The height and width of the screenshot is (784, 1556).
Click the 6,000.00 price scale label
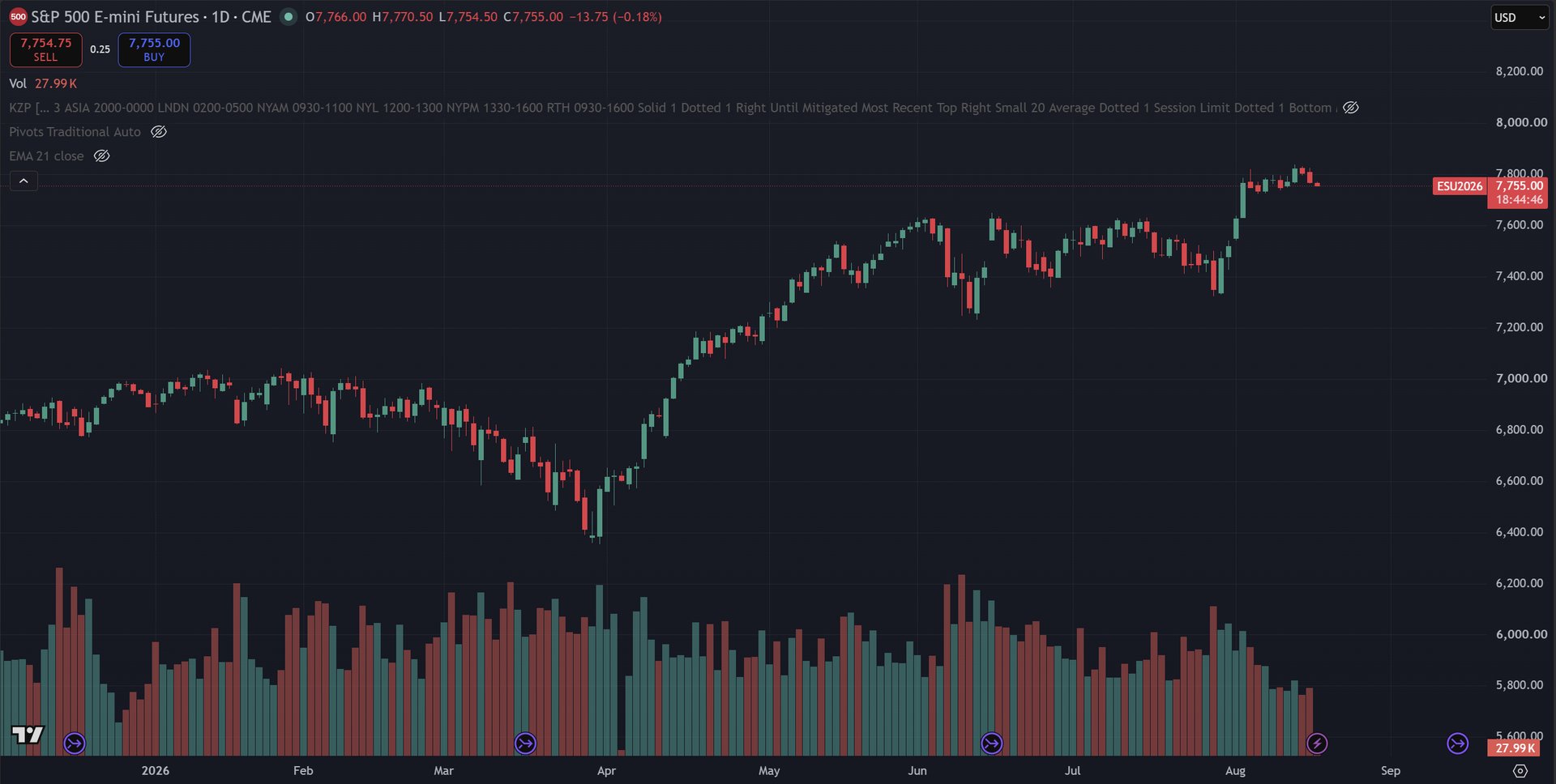[1521, 634]
